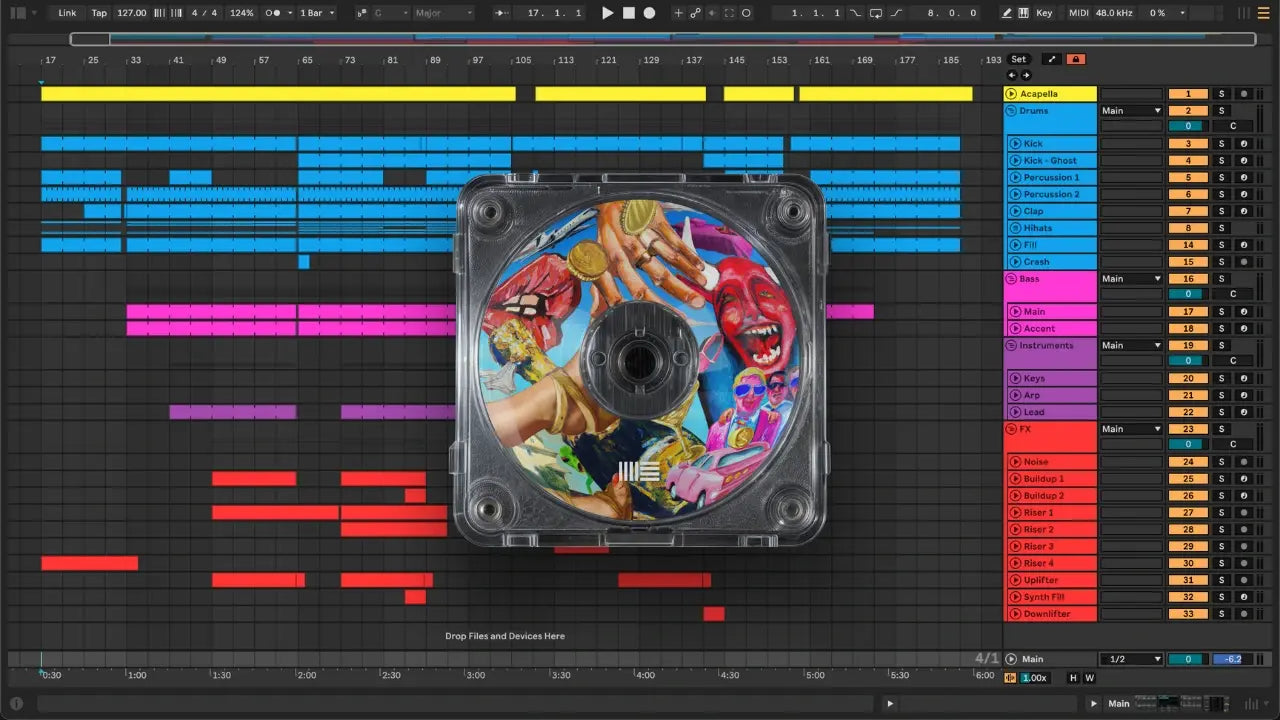Screen dimensions: 1280x720
Task: Click the Arrangement Record button
Action: 650,13
